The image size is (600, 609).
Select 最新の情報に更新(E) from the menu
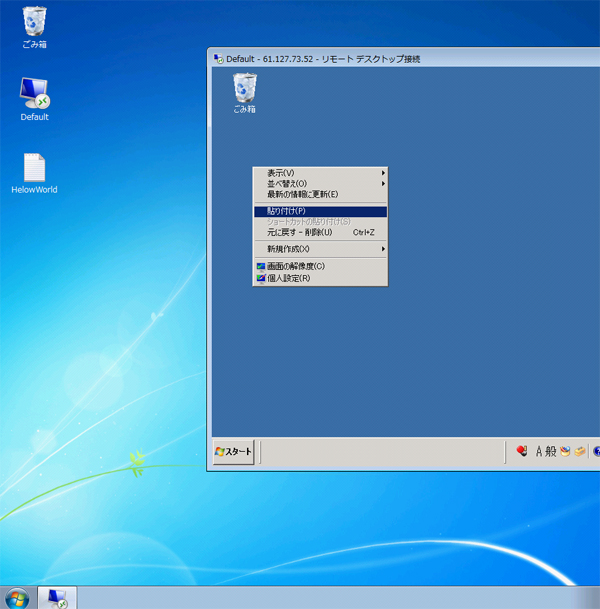320,194
